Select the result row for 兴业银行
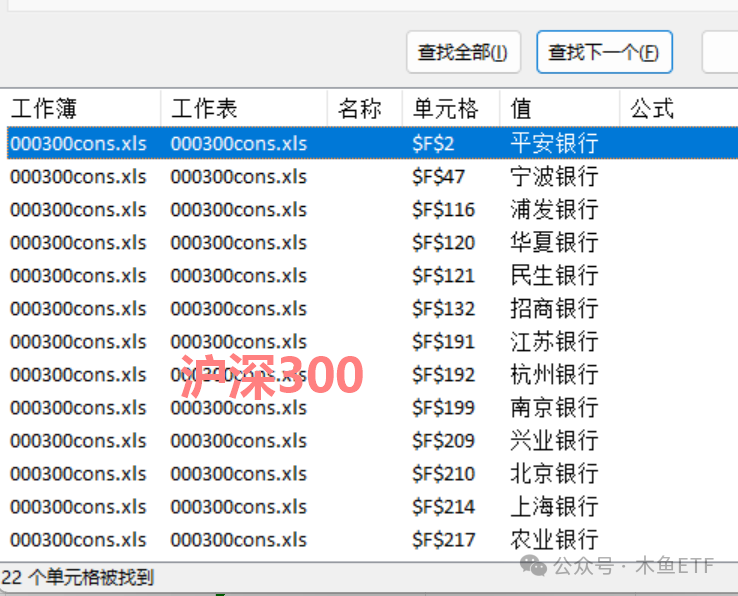 [372, 441]
